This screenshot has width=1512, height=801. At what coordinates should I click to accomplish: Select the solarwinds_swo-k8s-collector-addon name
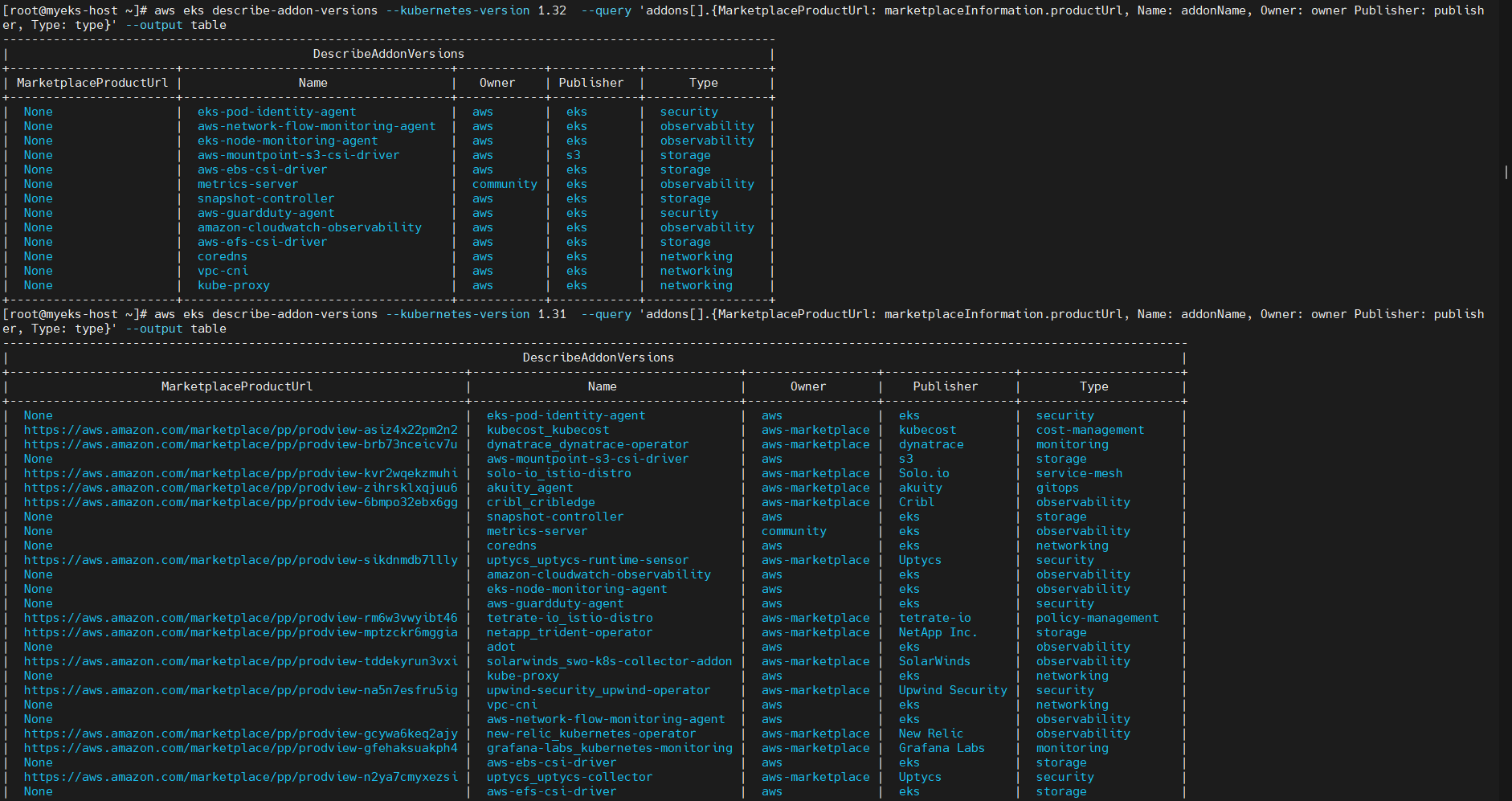click(609, 661)
